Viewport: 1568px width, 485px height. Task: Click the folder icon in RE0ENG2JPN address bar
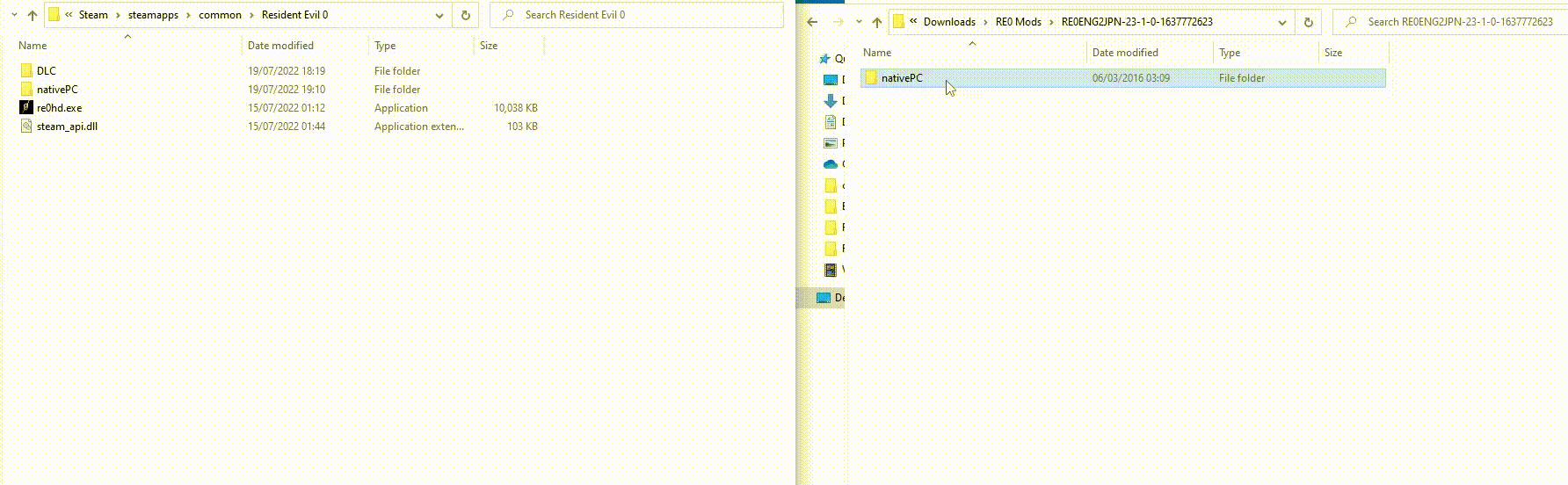(x=898, y=22)
